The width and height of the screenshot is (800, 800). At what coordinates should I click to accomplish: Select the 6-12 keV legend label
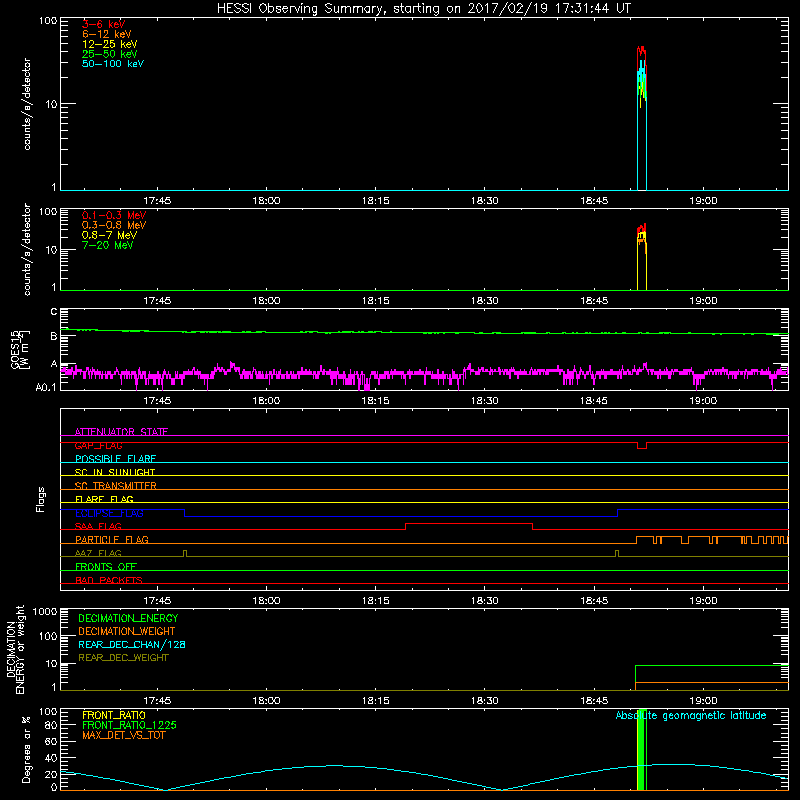click(x=107, y=34)
